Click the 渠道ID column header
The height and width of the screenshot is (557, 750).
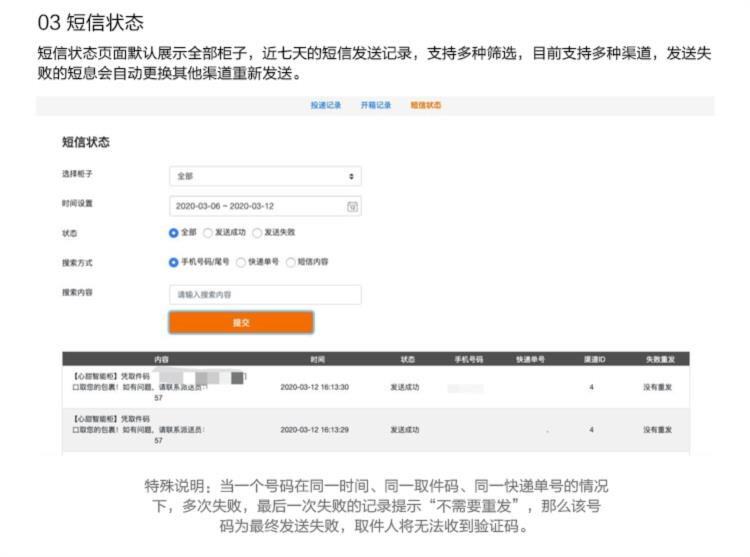tap(595, 358)
